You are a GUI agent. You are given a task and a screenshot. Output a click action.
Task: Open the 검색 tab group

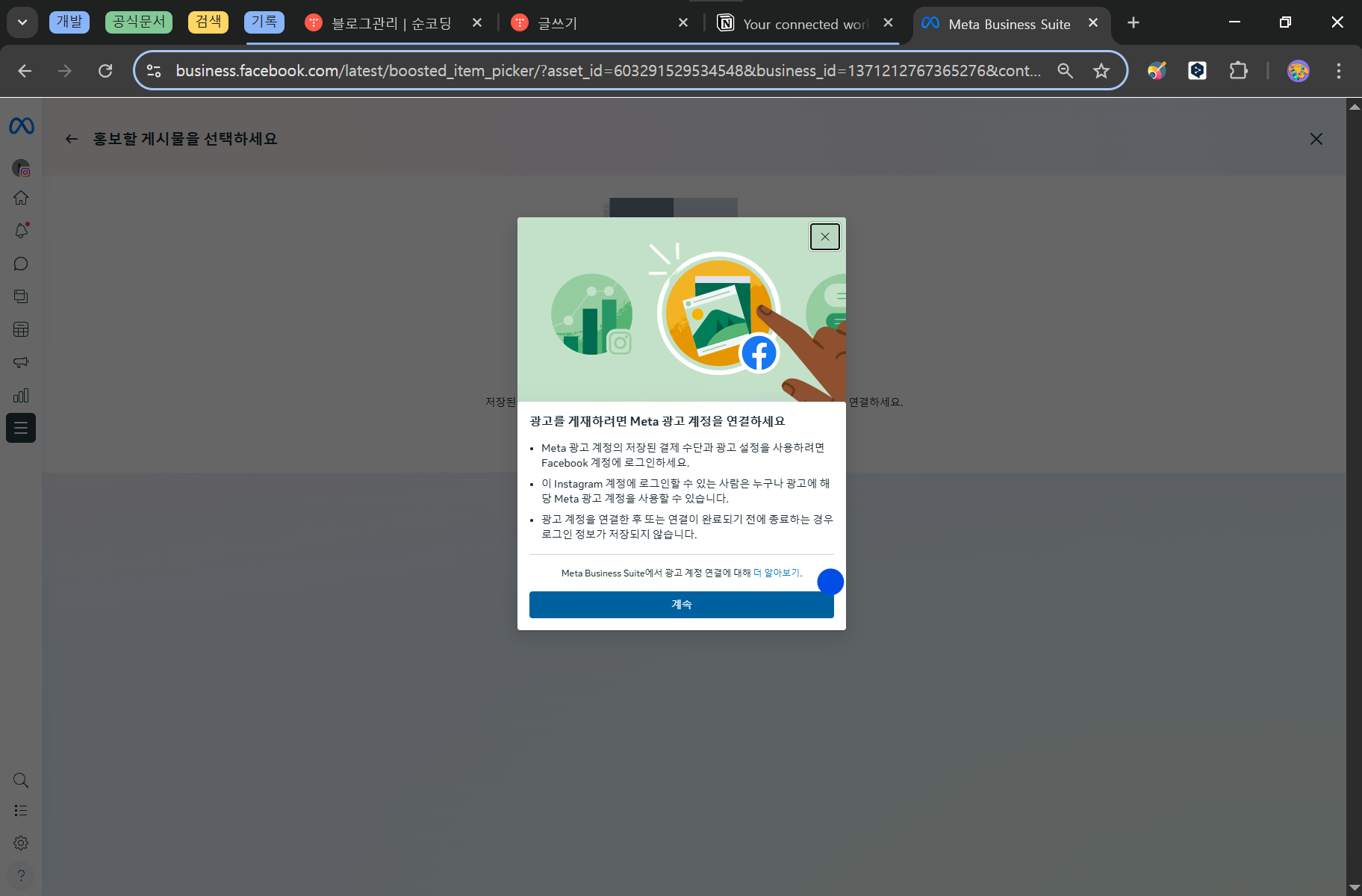(208, 22)
